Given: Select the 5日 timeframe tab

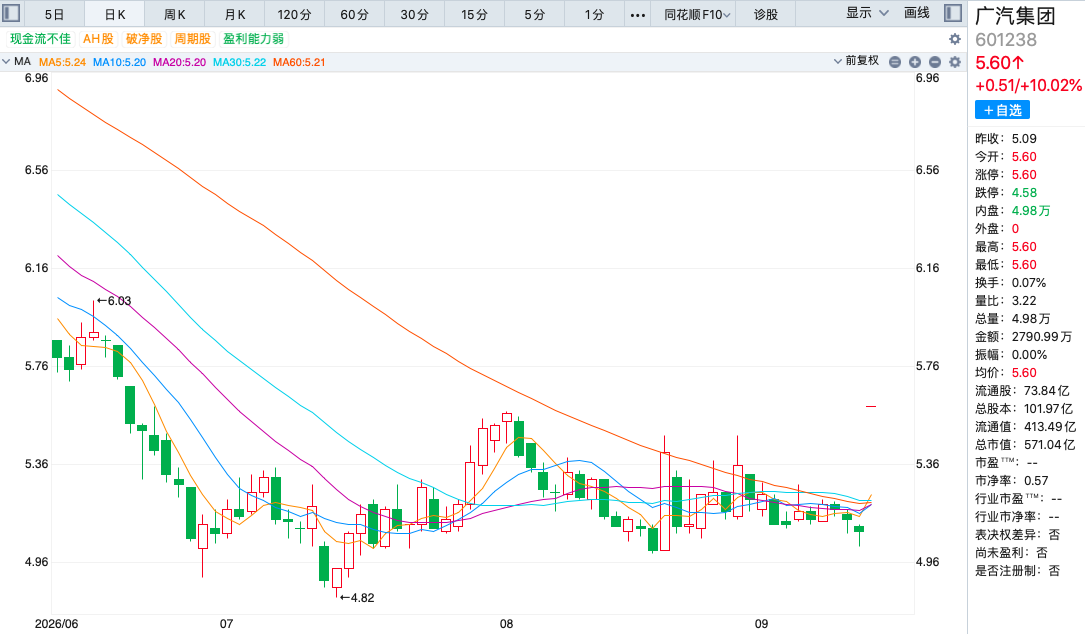Looking at the screenshot, I should tap(54, 15).
